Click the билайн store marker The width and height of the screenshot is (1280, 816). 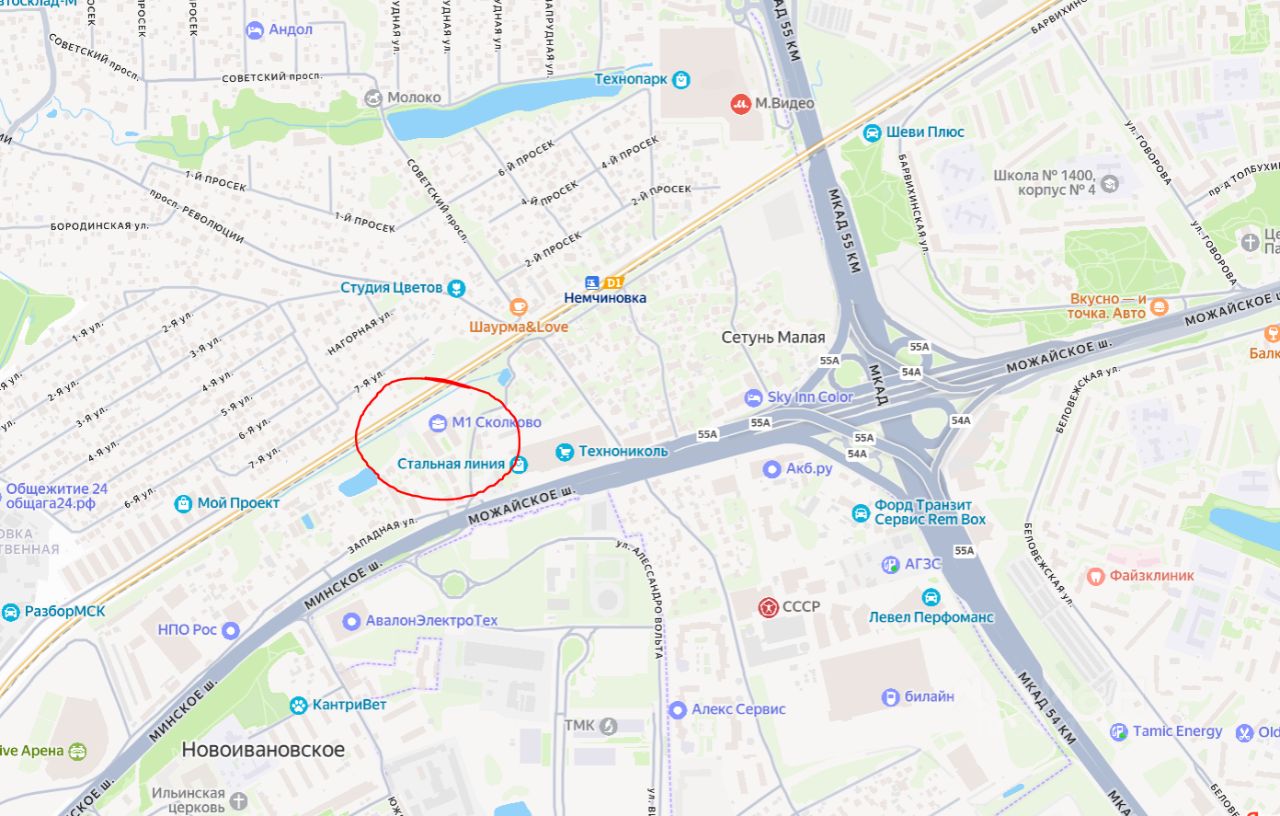click(890, 697)
